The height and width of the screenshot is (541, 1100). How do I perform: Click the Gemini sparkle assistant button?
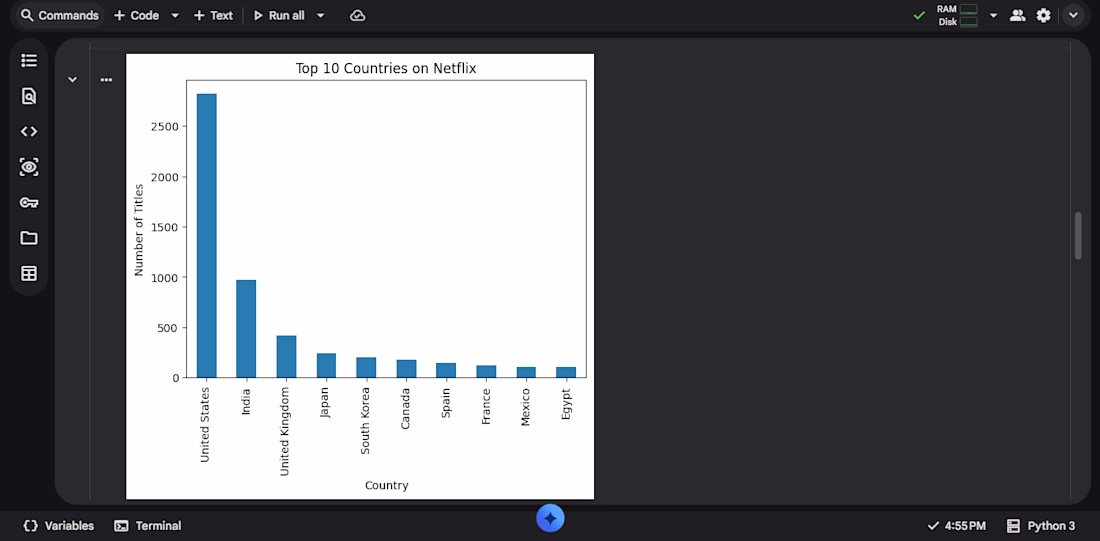[551, 519]
